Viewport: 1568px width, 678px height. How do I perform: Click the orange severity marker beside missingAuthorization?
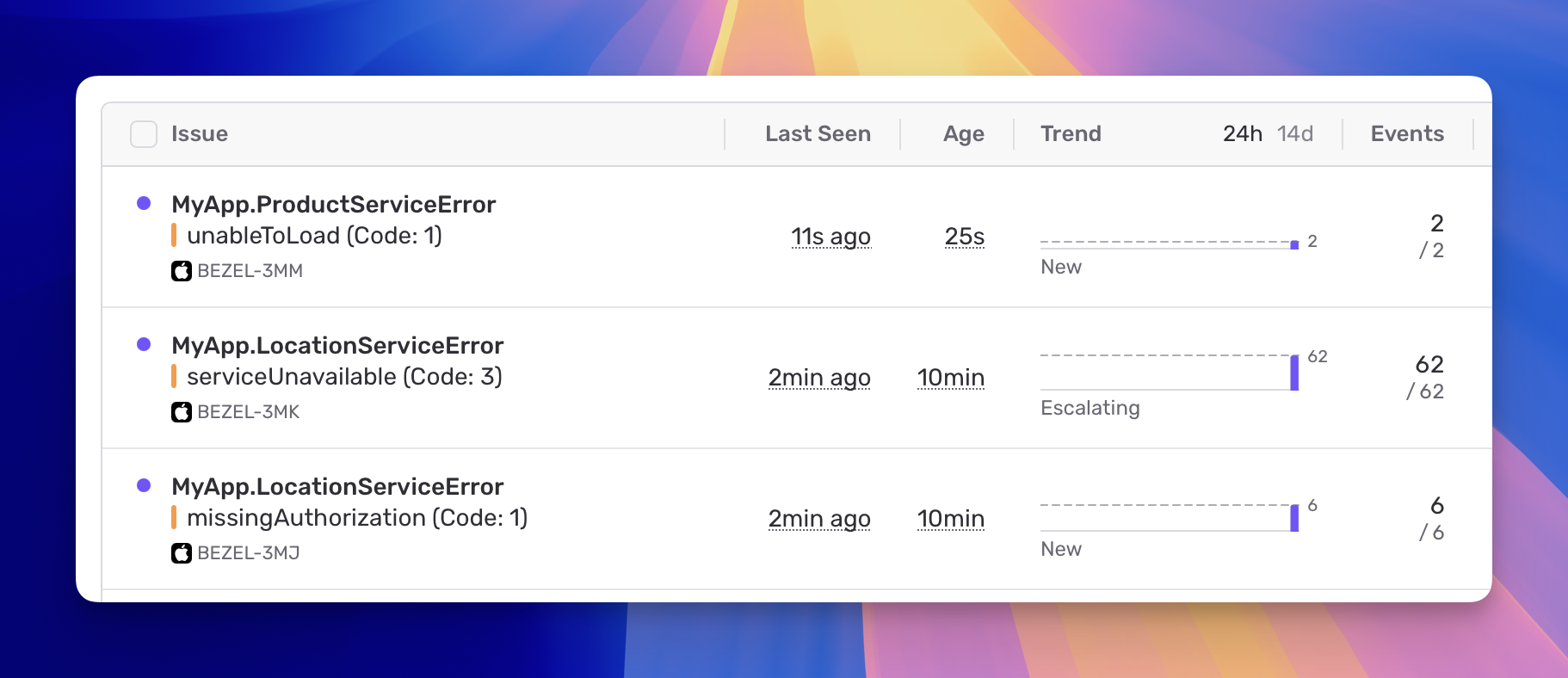(x=176, y=517)
